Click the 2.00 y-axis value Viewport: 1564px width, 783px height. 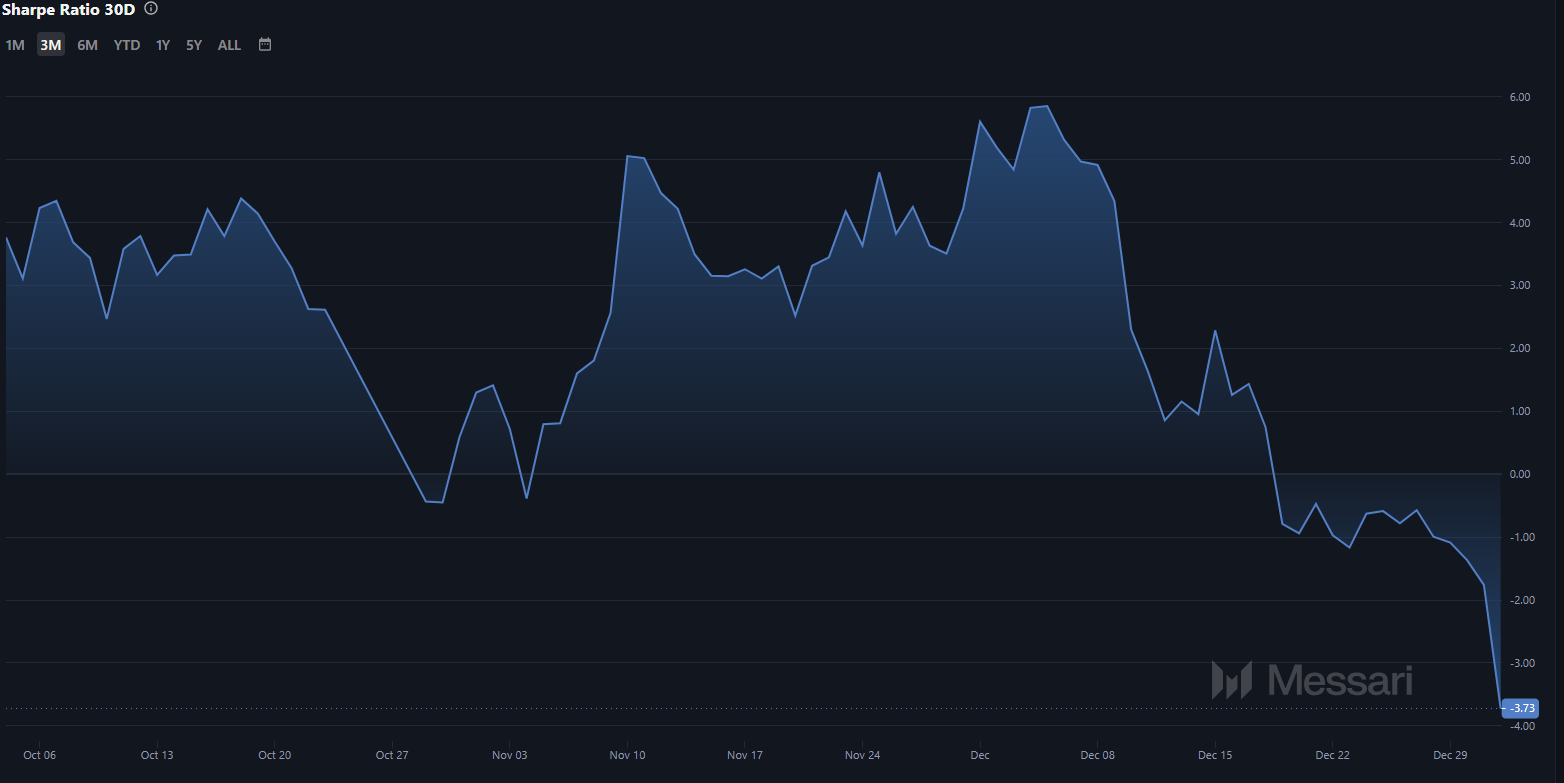pos(1520,348)
